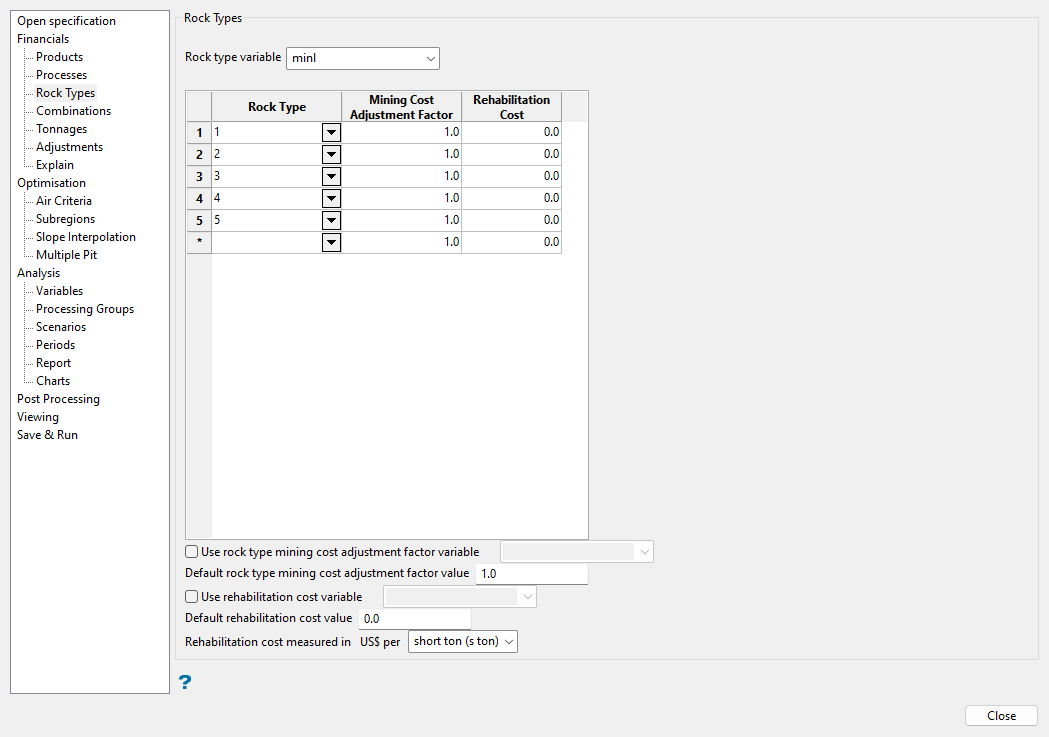Click the Default rehabilitation cost value field
This screenshot has width=1049, height=737.
point(414,619)
